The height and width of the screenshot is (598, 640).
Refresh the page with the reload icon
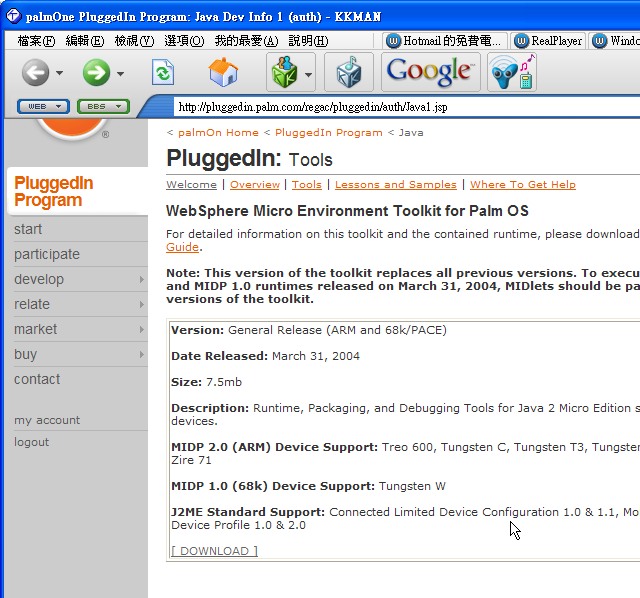point(163,72)
